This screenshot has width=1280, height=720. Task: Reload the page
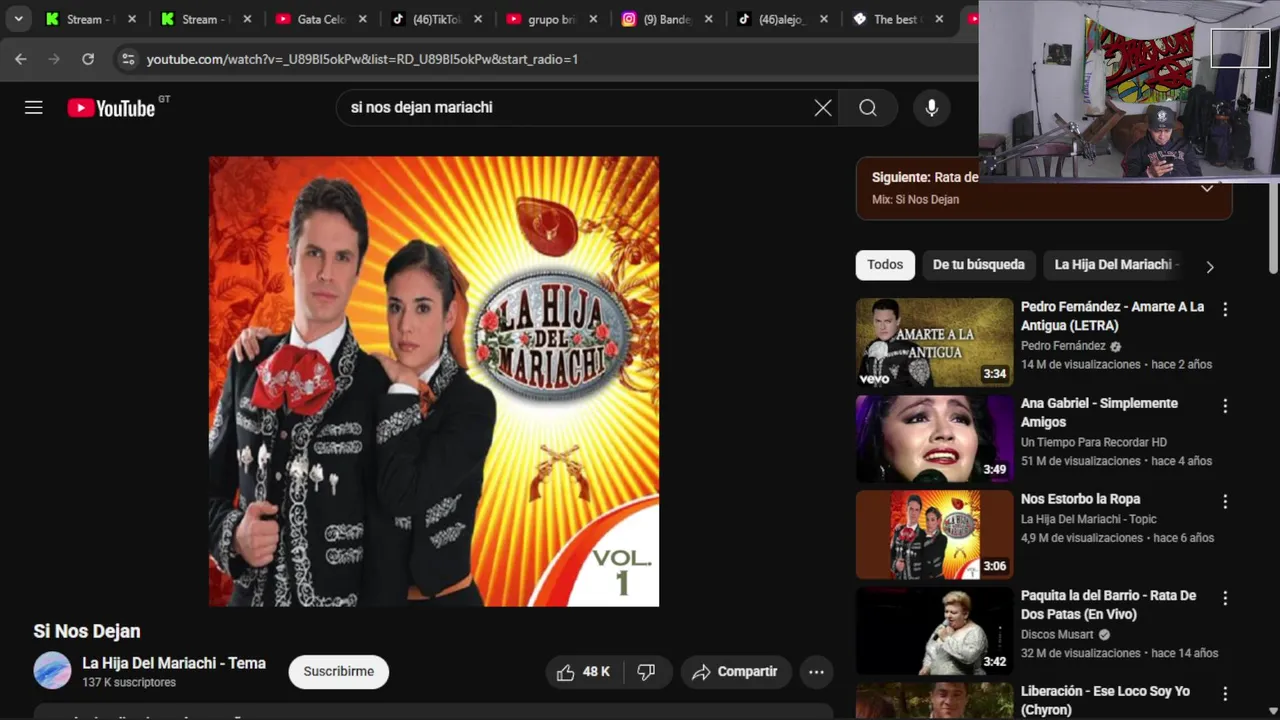(x=88, y=59)
